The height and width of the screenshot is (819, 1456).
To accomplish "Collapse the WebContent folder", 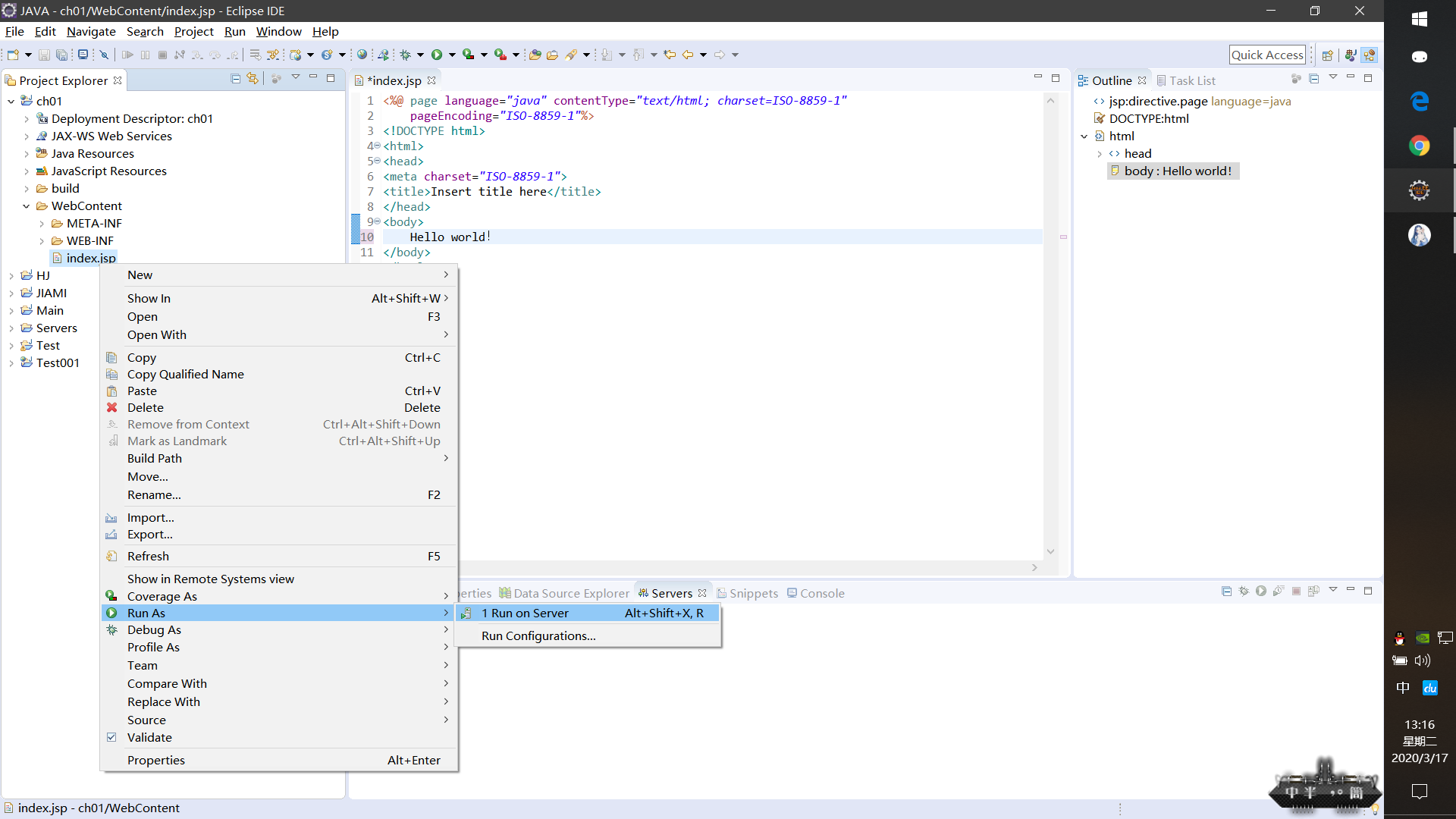I will (x=27, y=206).
